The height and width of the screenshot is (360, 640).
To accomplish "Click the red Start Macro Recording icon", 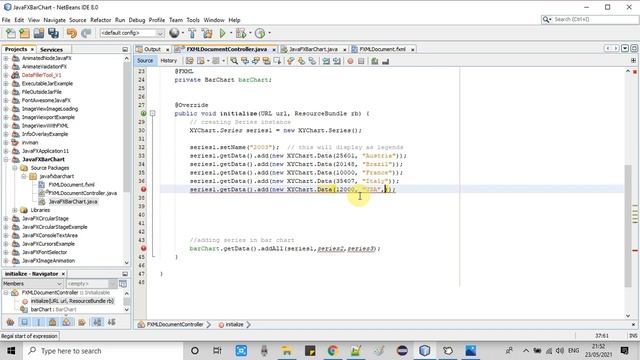I will (x=350, y=61).
